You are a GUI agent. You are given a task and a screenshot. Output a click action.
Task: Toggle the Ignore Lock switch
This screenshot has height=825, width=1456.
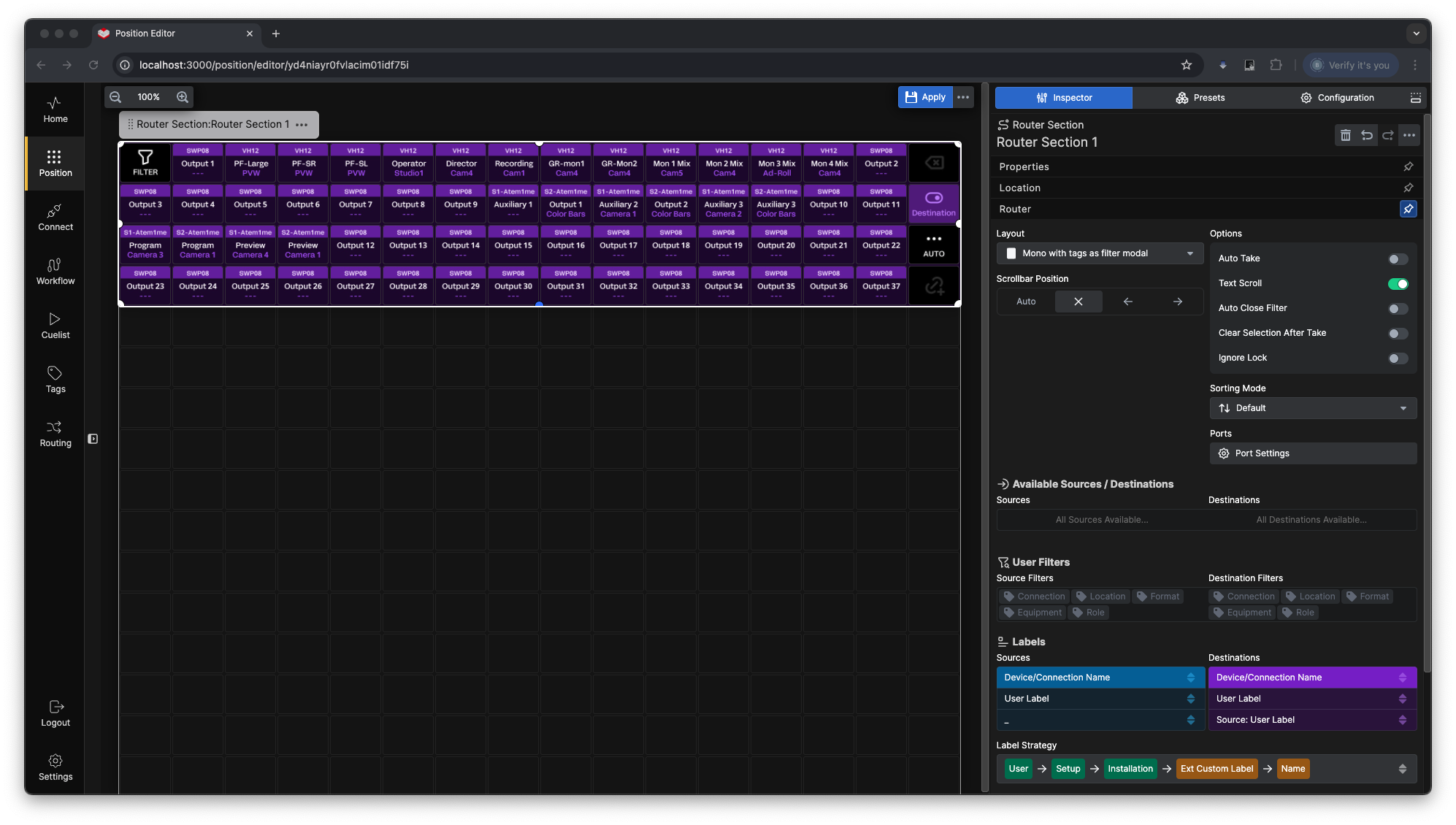coord(1398,358)
